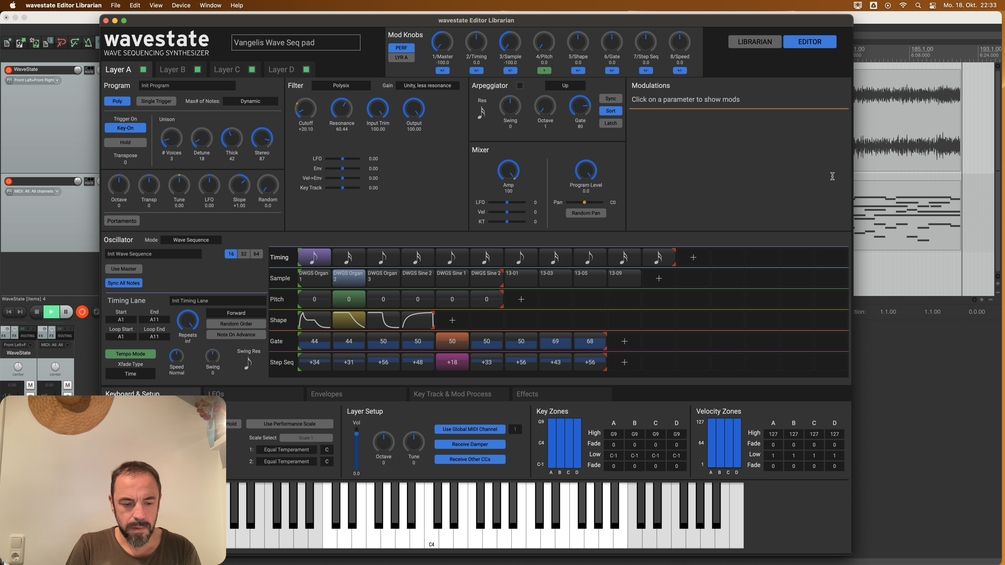The height and width of the screenshot is (565, 1005).
Task: Toggle Tempo Mode in Timing Lane
Action: click(130, 354)
